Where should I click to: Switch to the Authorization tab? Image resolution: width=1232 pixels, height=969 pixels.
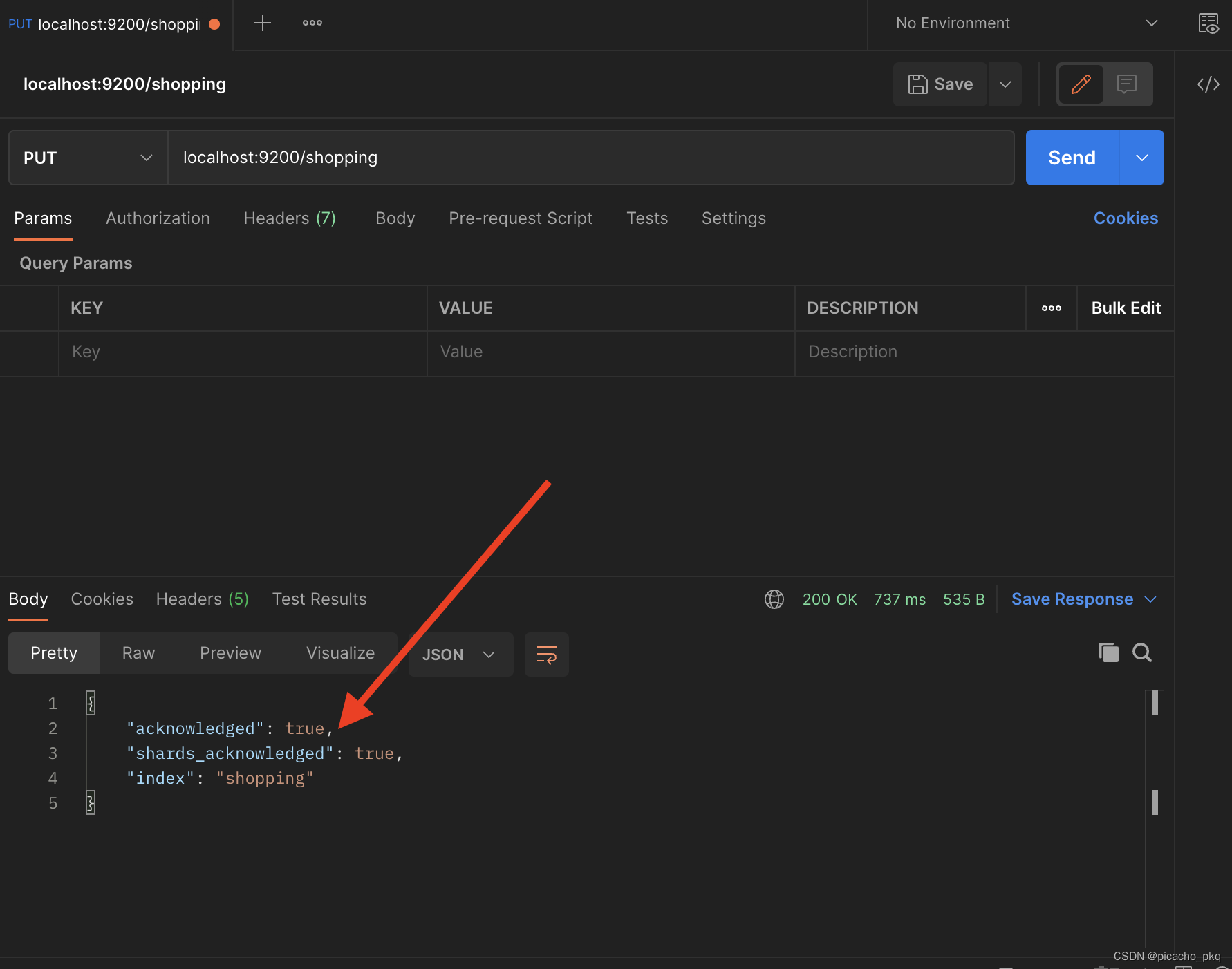click(x=158, y=218)
